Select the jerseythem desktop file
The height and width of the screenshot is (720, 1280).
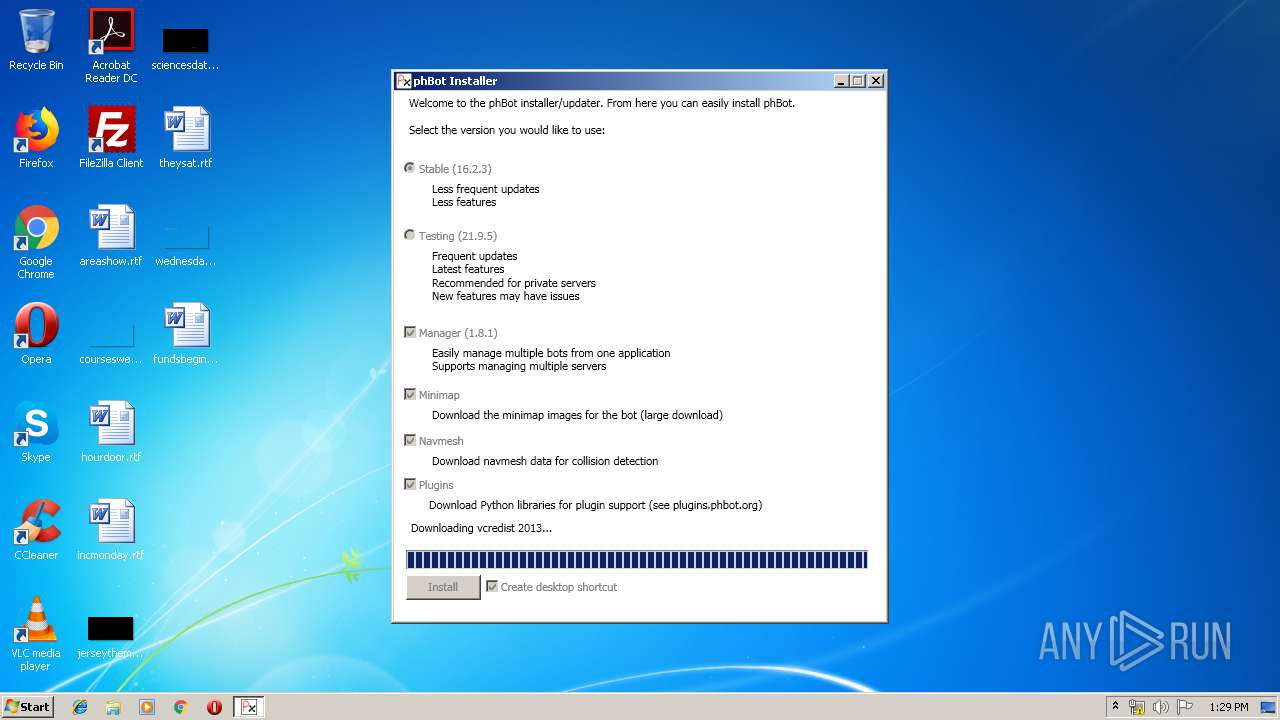[x=111, y=637]
